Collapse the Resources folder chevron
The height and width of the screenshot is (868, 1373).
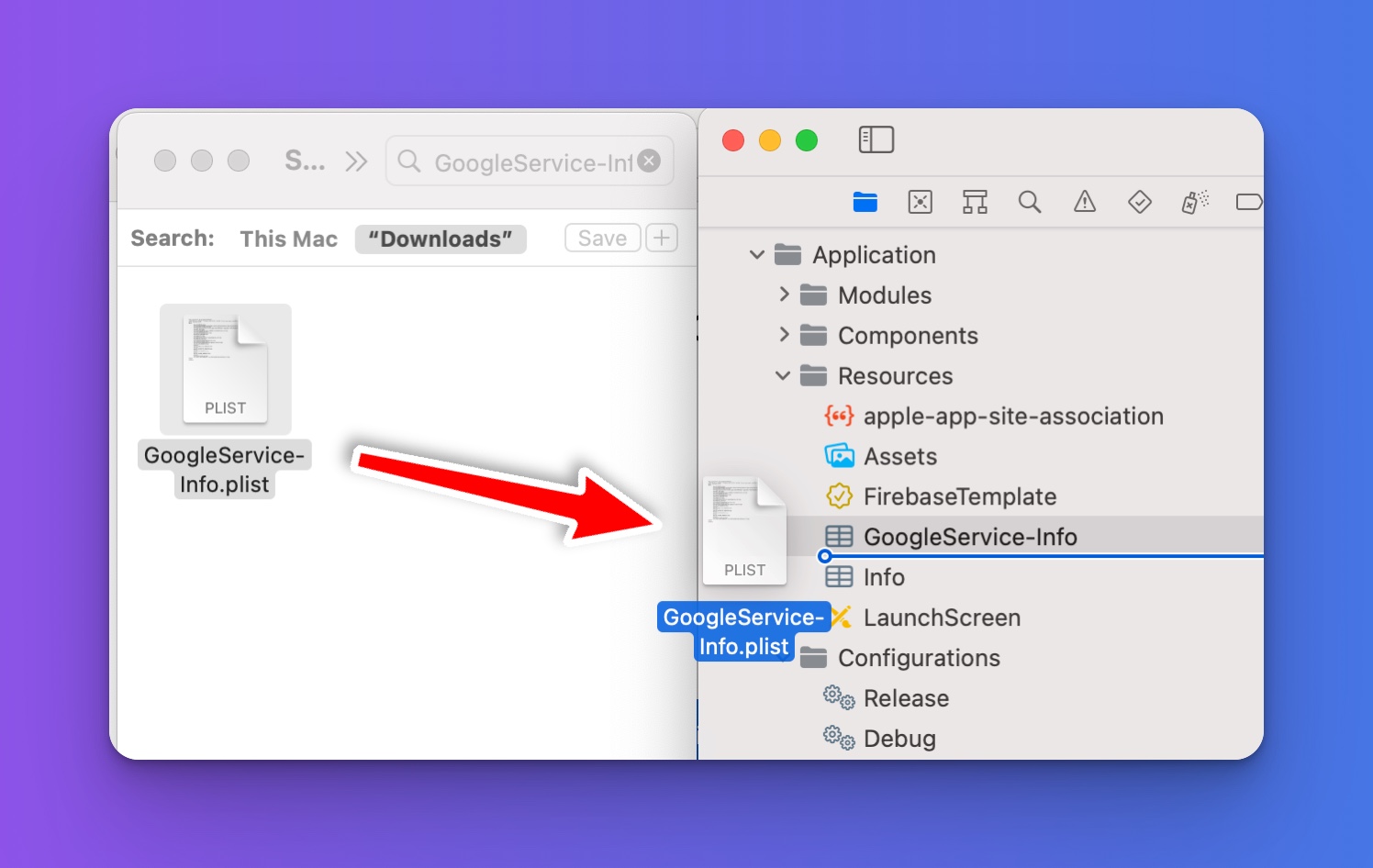783,375
